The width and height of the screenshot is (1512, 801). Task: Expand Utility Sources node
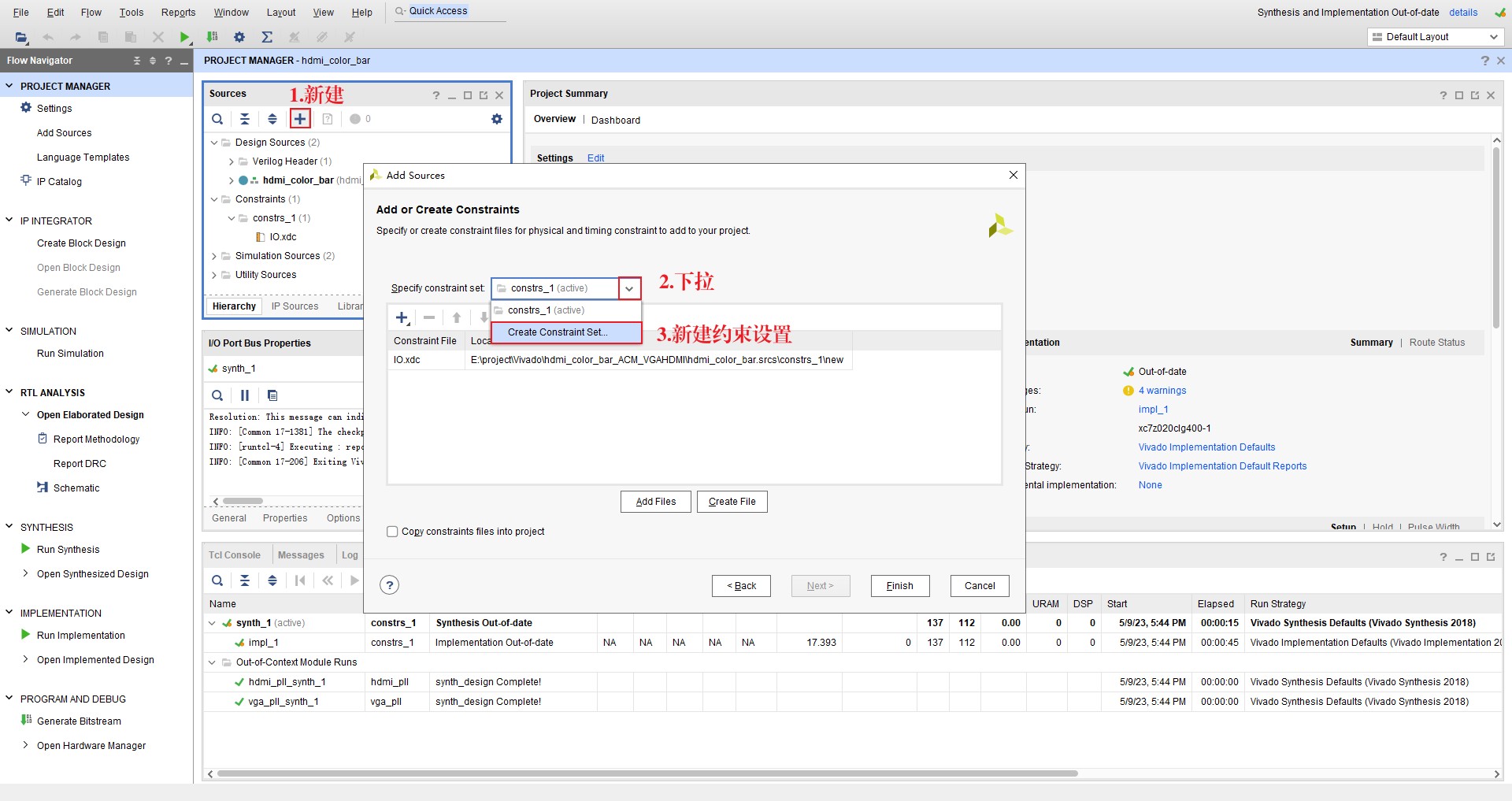point(214,275)
